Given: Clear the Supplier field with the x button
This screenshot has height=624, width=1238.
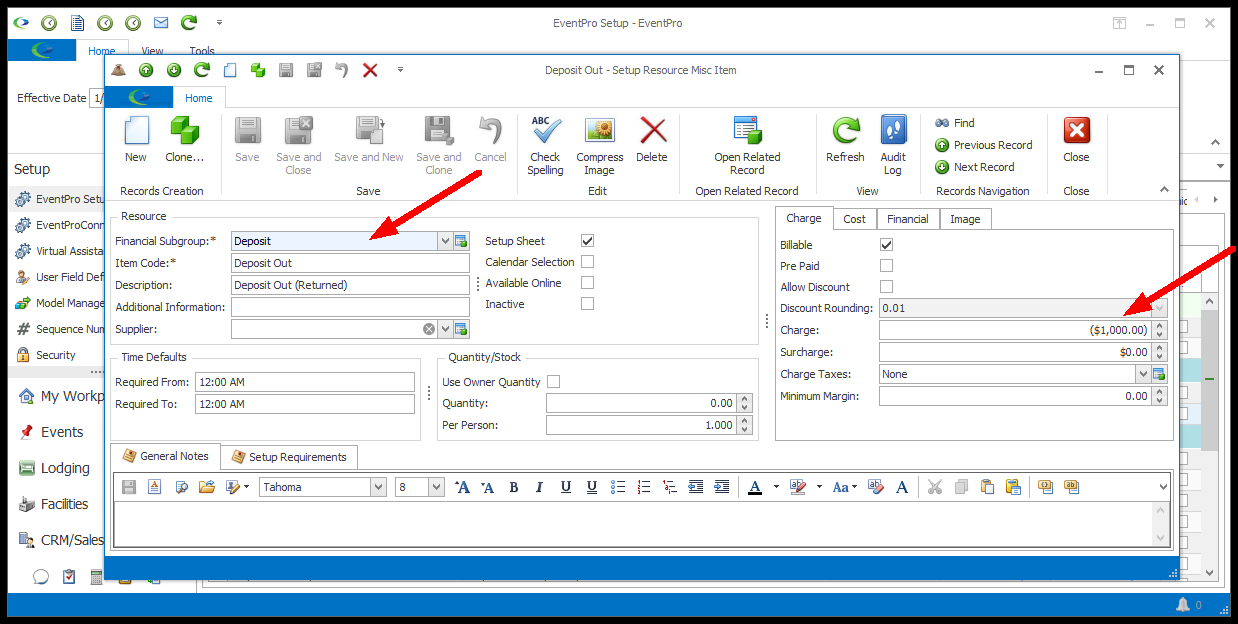Looking at the screenshot, I should [x=429, y=329].
